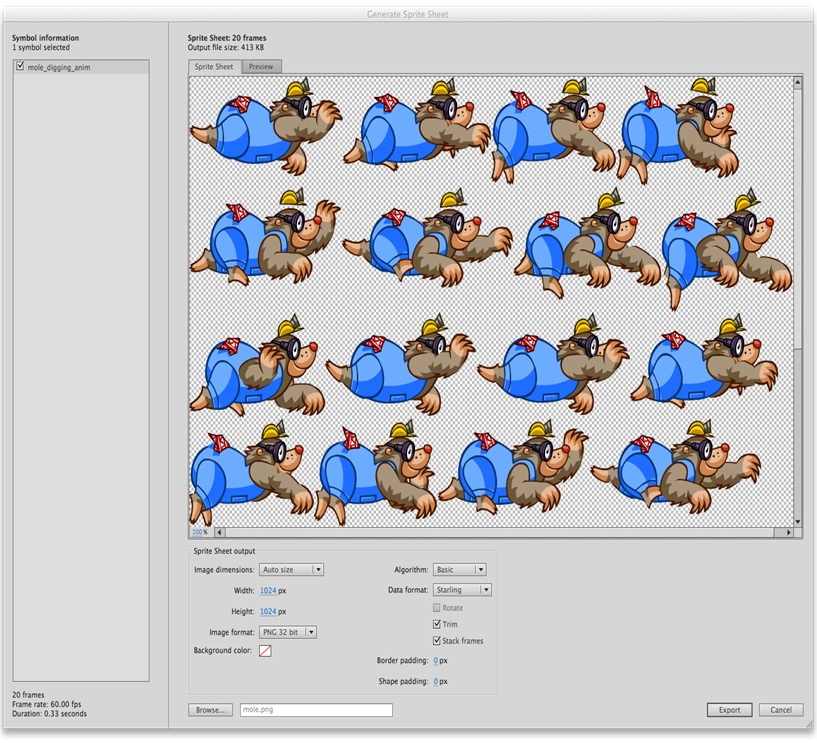The width and height of the screenshot is (817, 743).
Task: Switch to the Preview tab
Action: click(x=261, y=67)
